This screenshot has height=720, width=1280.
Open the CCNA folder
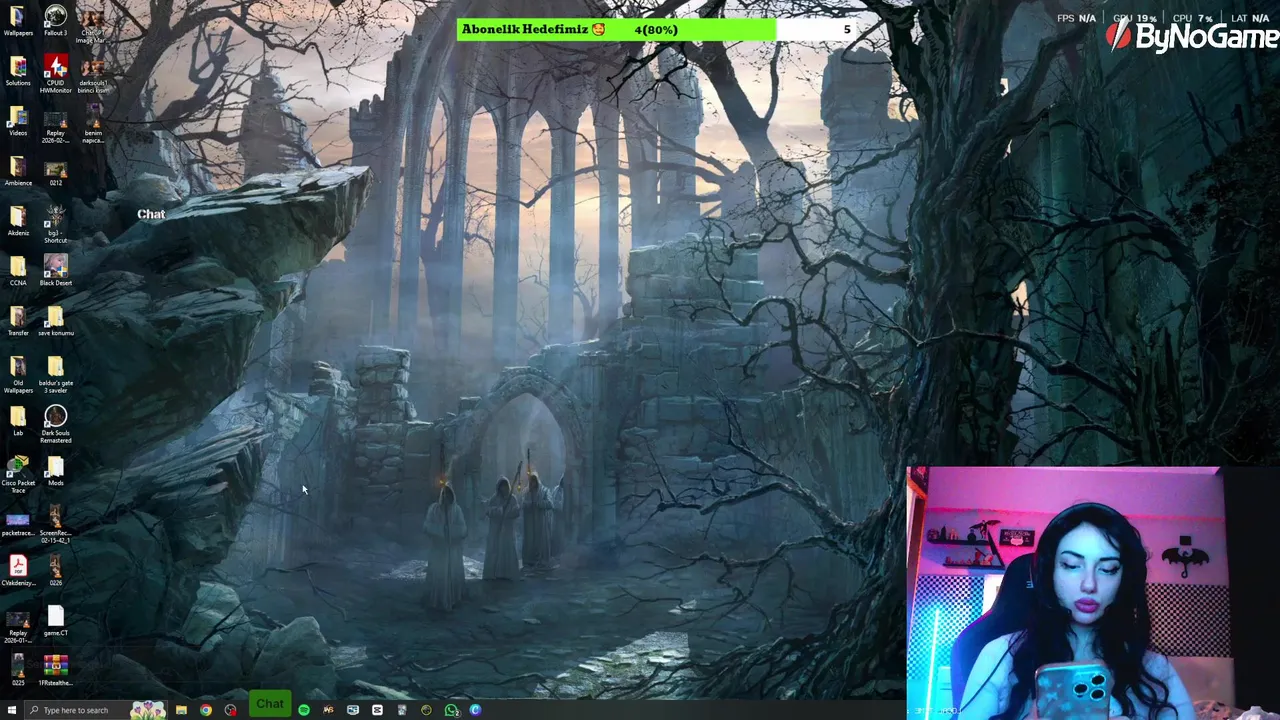18,271
